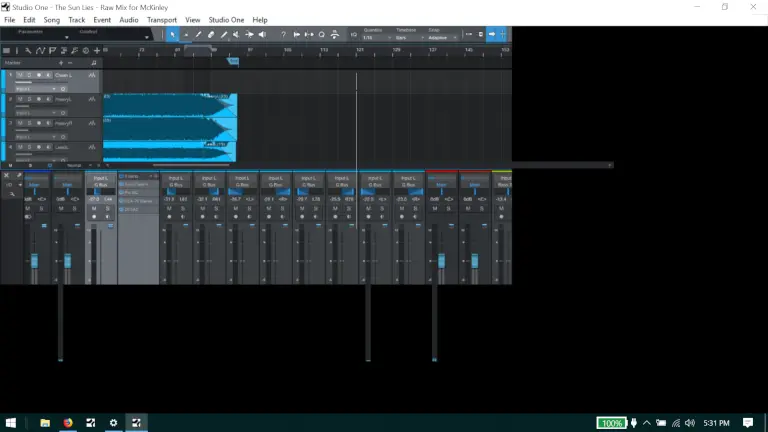Click the add track plus icon

[97, 50]
